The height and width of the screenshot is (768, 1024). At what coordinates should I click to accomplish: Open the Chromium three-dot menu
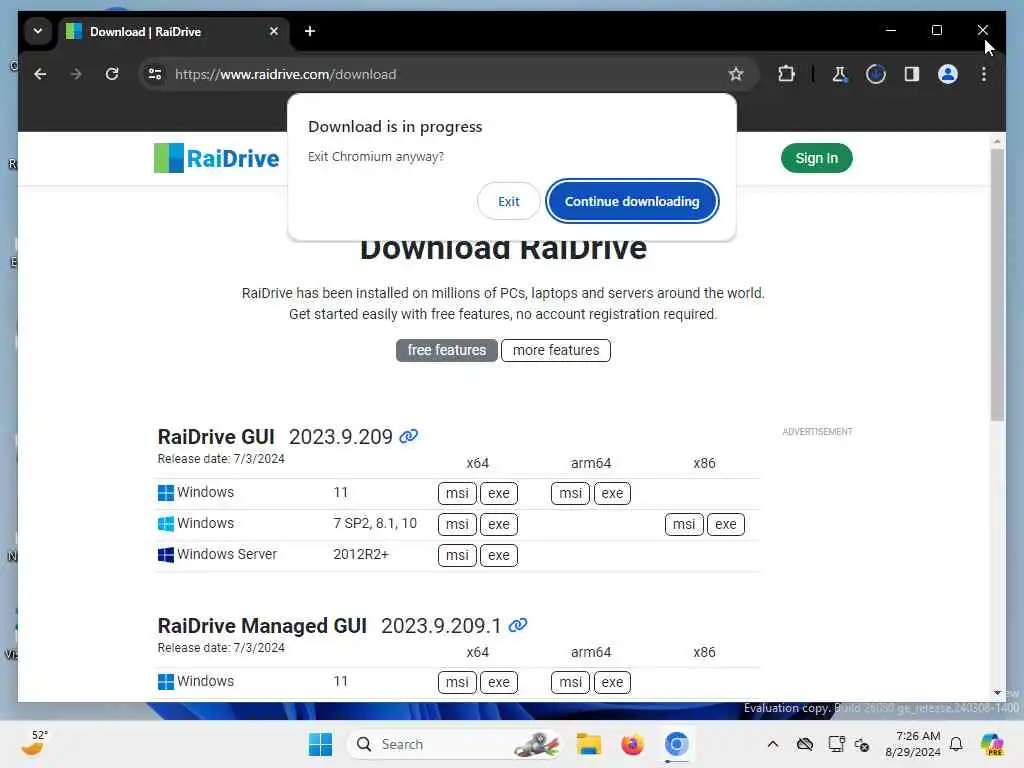984,74
